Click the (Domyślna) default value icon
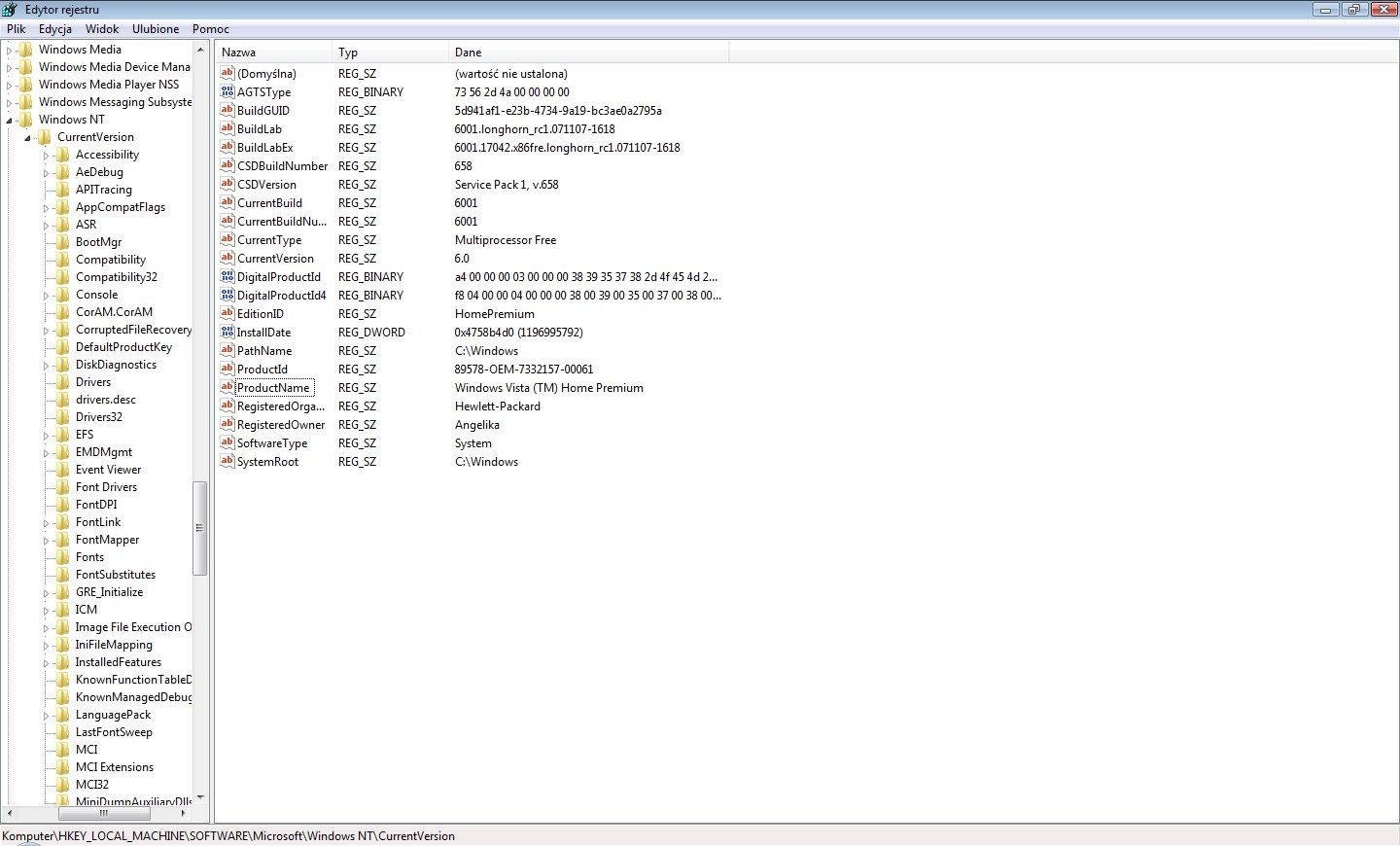This screenshot has height=846, width=1400. coord(227,73)
